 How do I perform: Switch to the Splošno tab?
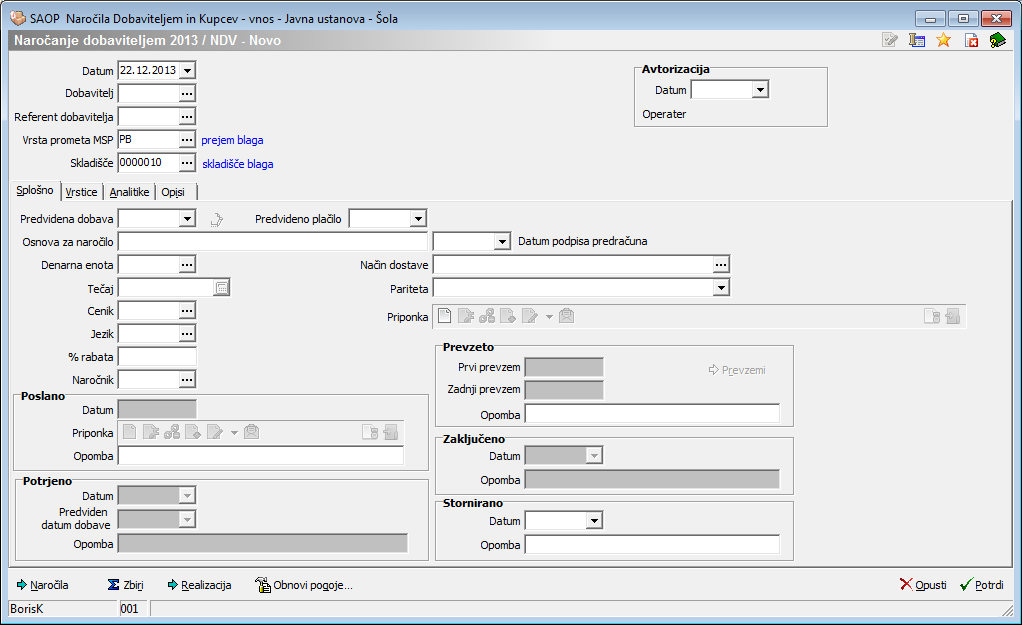tap(35, 190)
